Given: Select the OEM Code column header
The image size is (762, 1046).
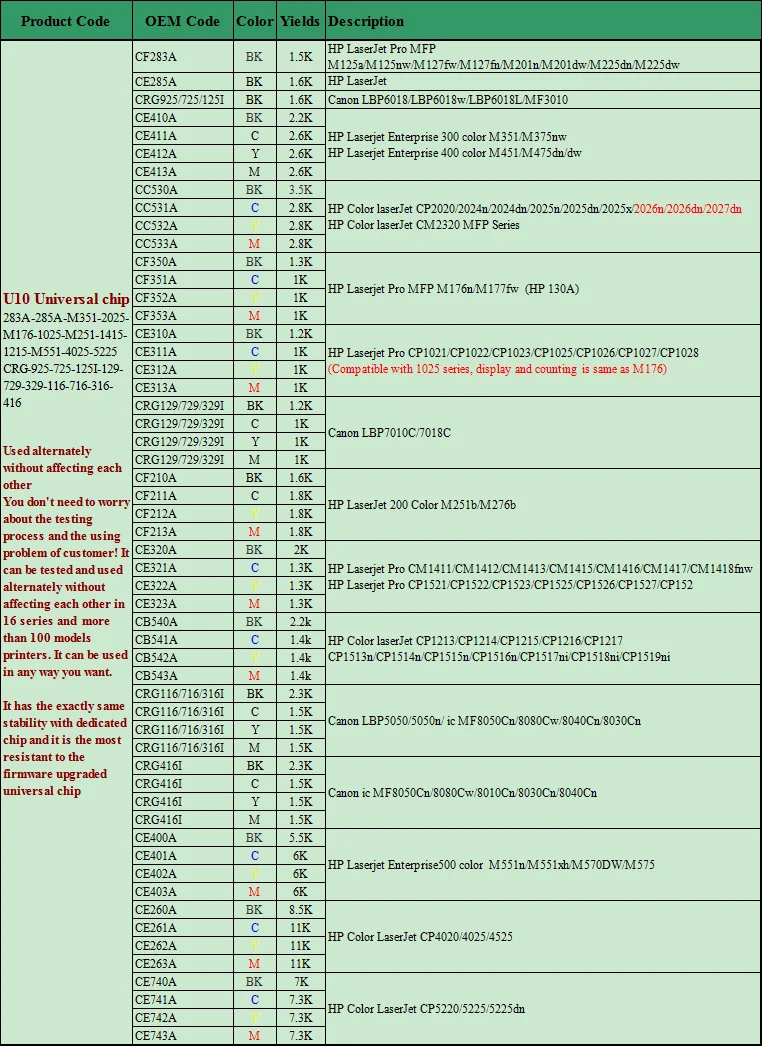Looking at the screenshot, I should [182, 21].
